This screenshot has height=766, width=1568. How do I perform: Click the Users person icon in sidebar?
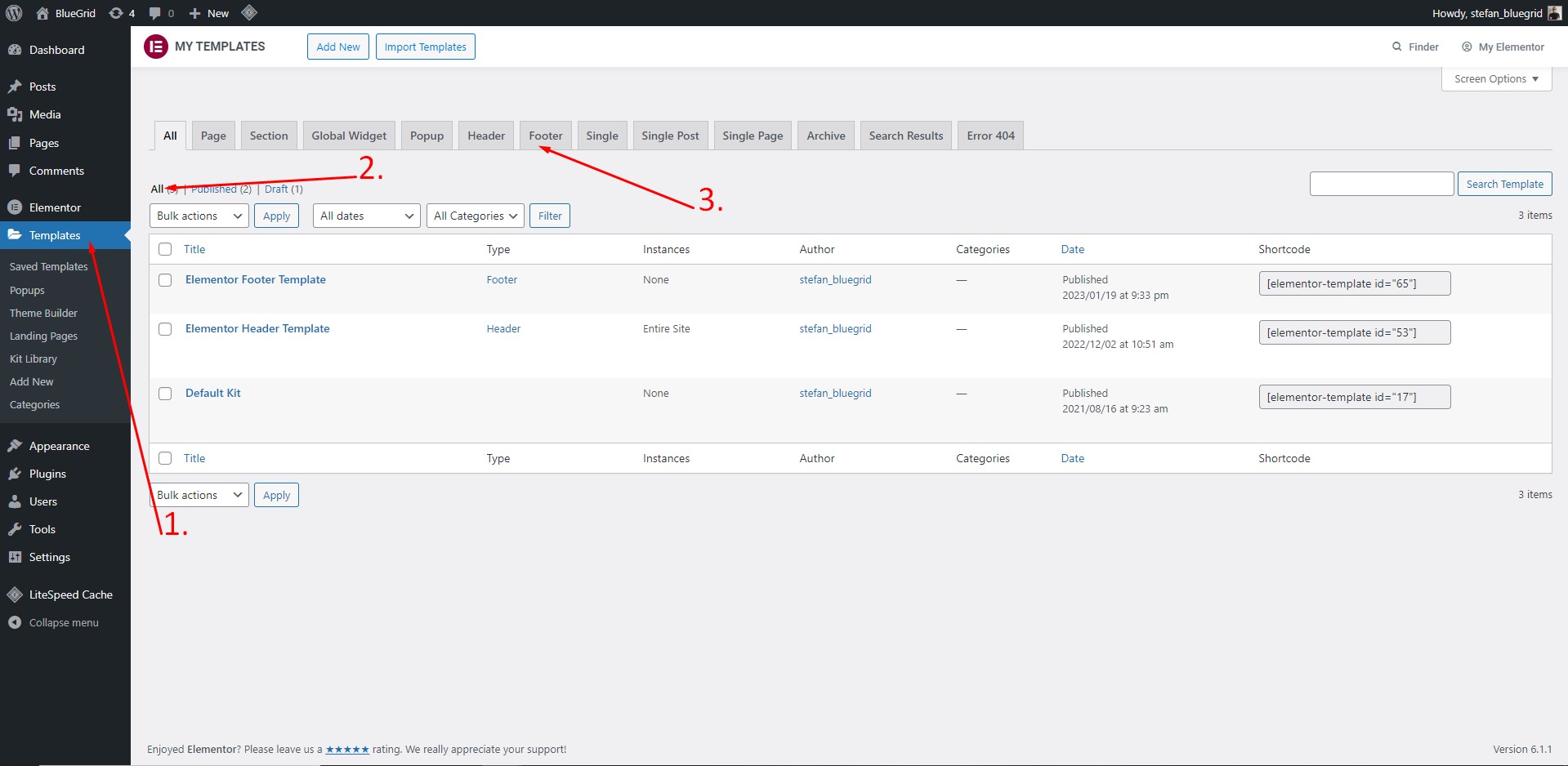[15, 501]
